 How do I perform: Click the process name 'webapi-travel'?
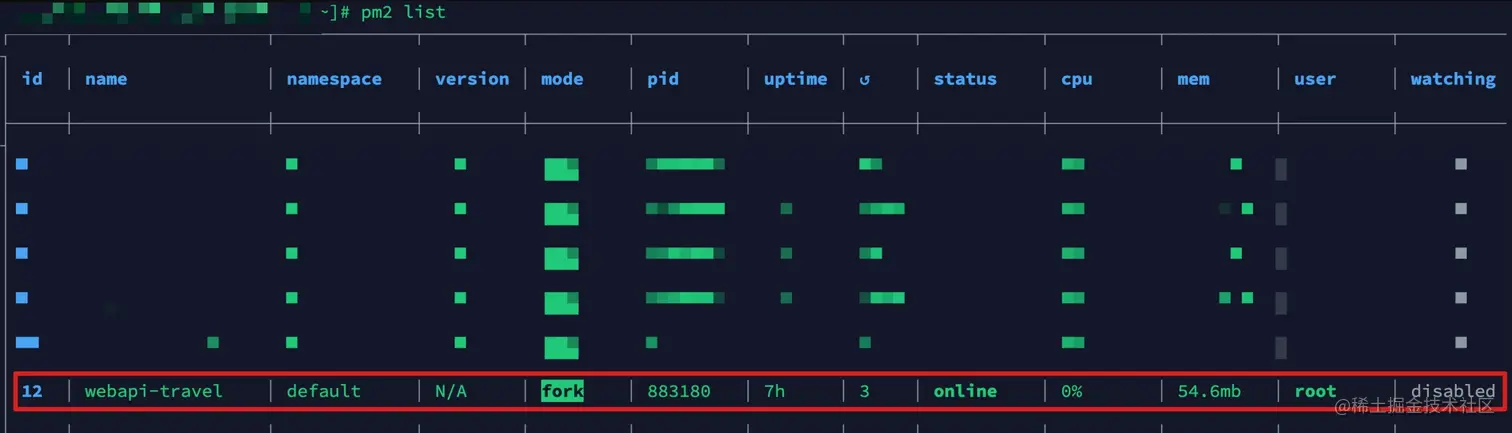154,391
